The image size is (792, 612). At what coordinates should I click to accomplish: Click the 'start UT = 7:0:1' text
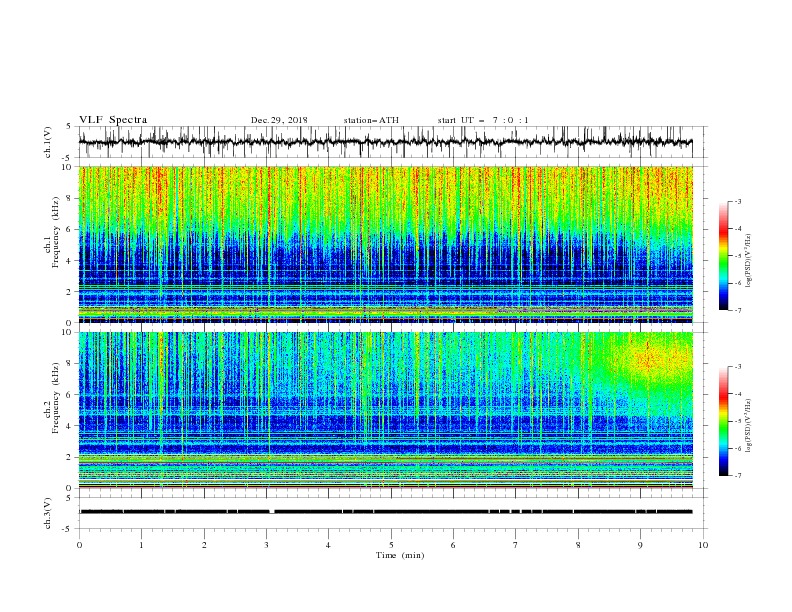tap(483, 120)
